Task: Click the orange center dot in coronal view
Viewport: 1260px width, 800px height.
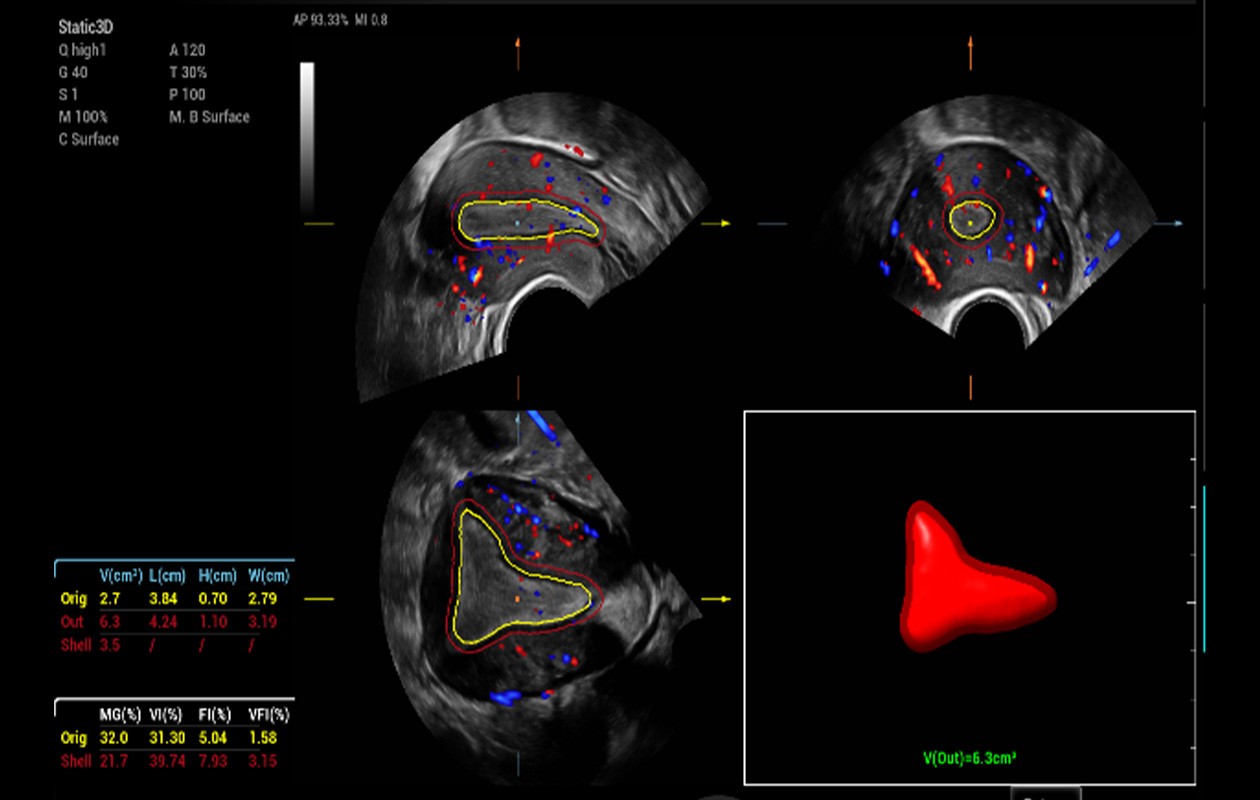Action: 517,599
